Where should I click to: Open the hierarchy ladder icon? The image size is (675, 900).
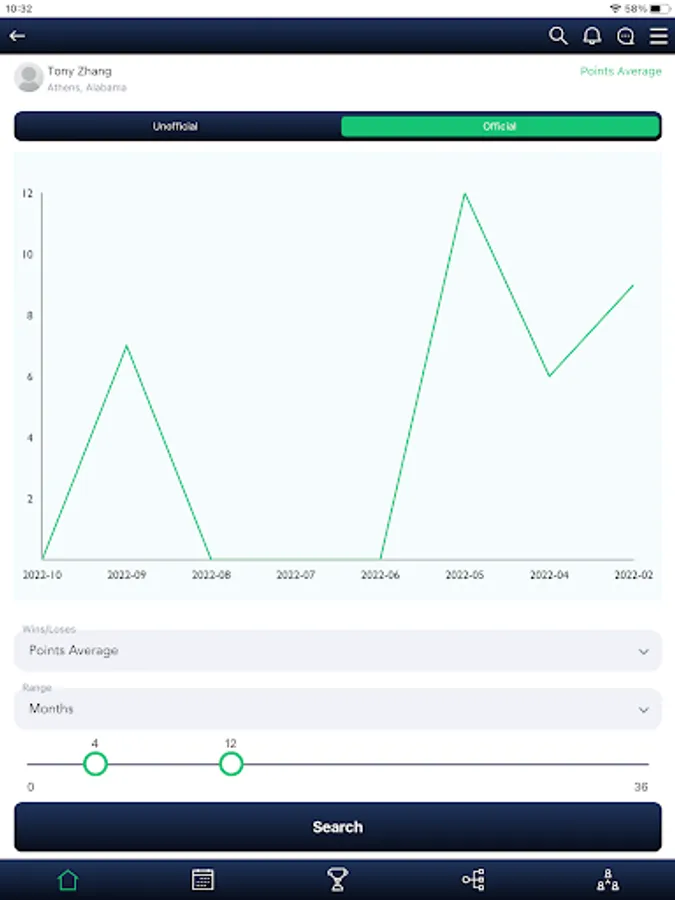[608, 880]
